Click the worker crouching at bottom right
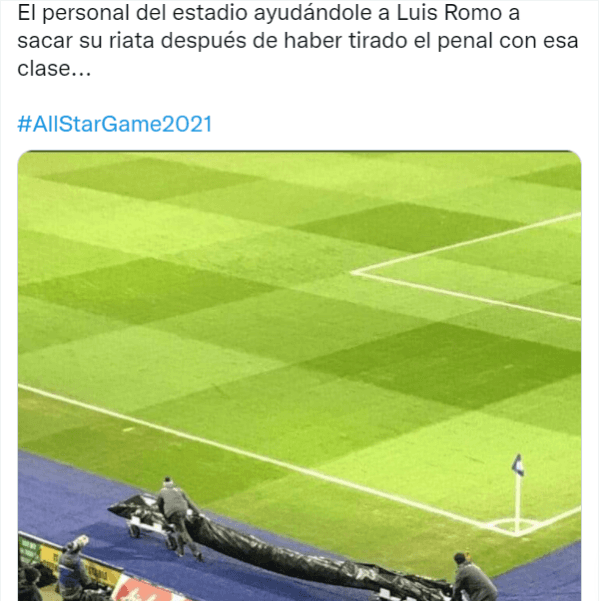This screenshot has height=601, width=600. (x=474, y=579)
